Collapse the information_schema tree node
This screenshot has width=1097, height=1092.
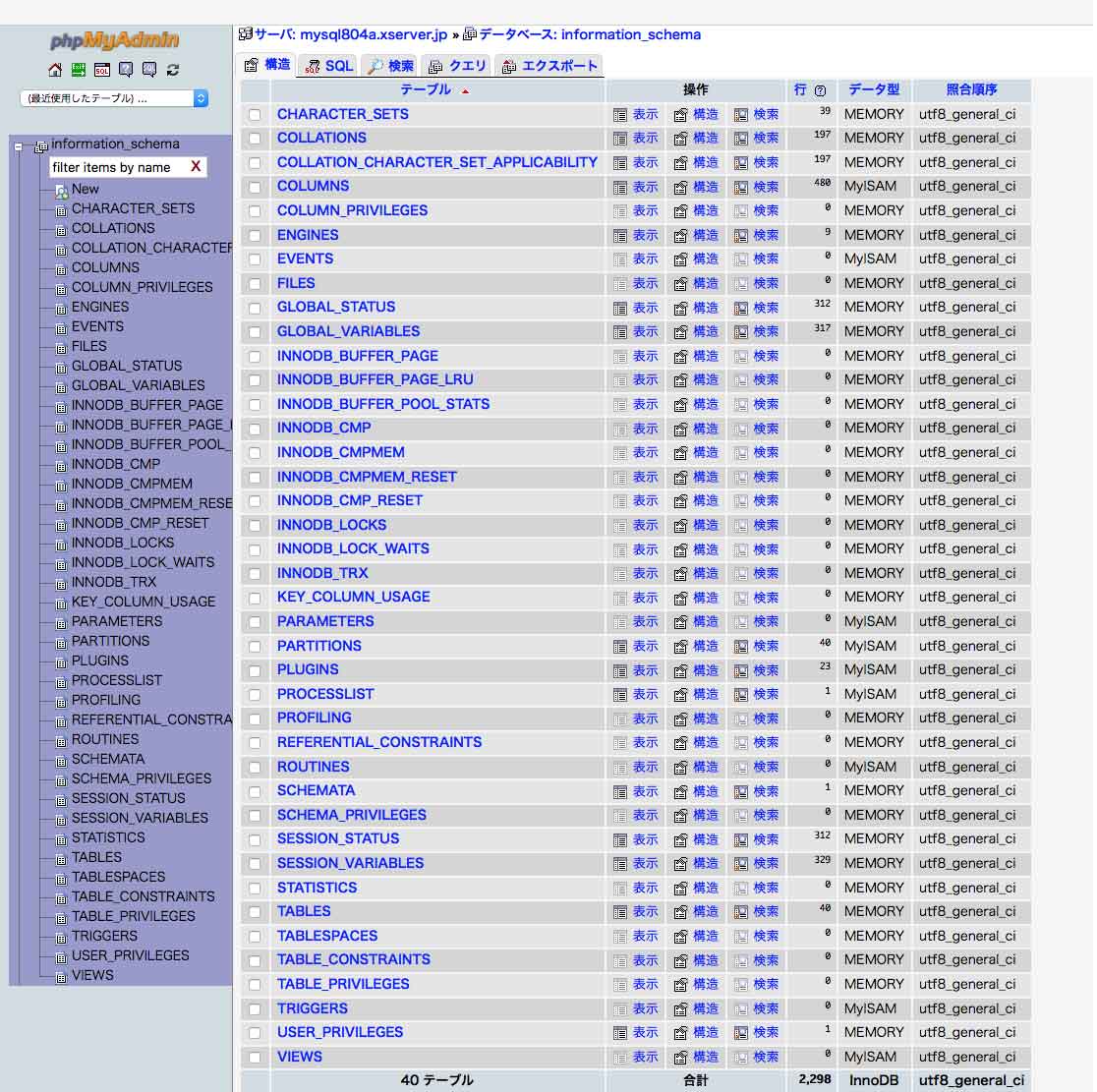(x=19, y=146)
